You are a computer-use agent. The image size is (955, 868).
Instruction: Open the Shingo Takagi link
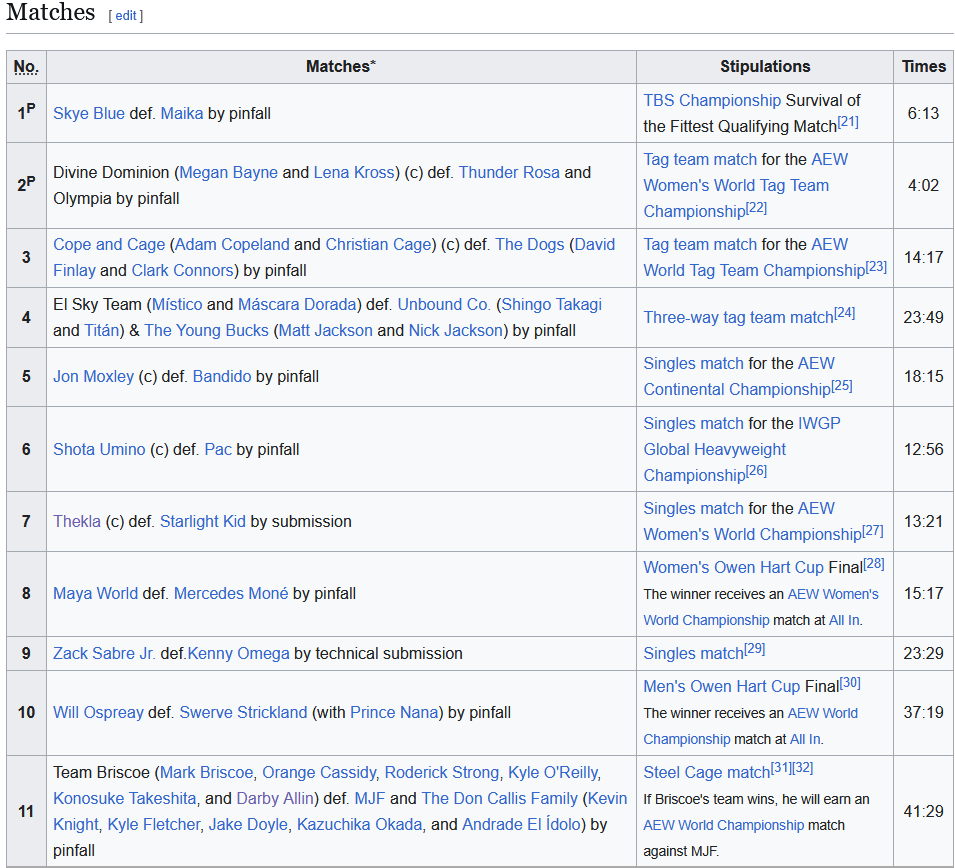(x=551, y=304)
